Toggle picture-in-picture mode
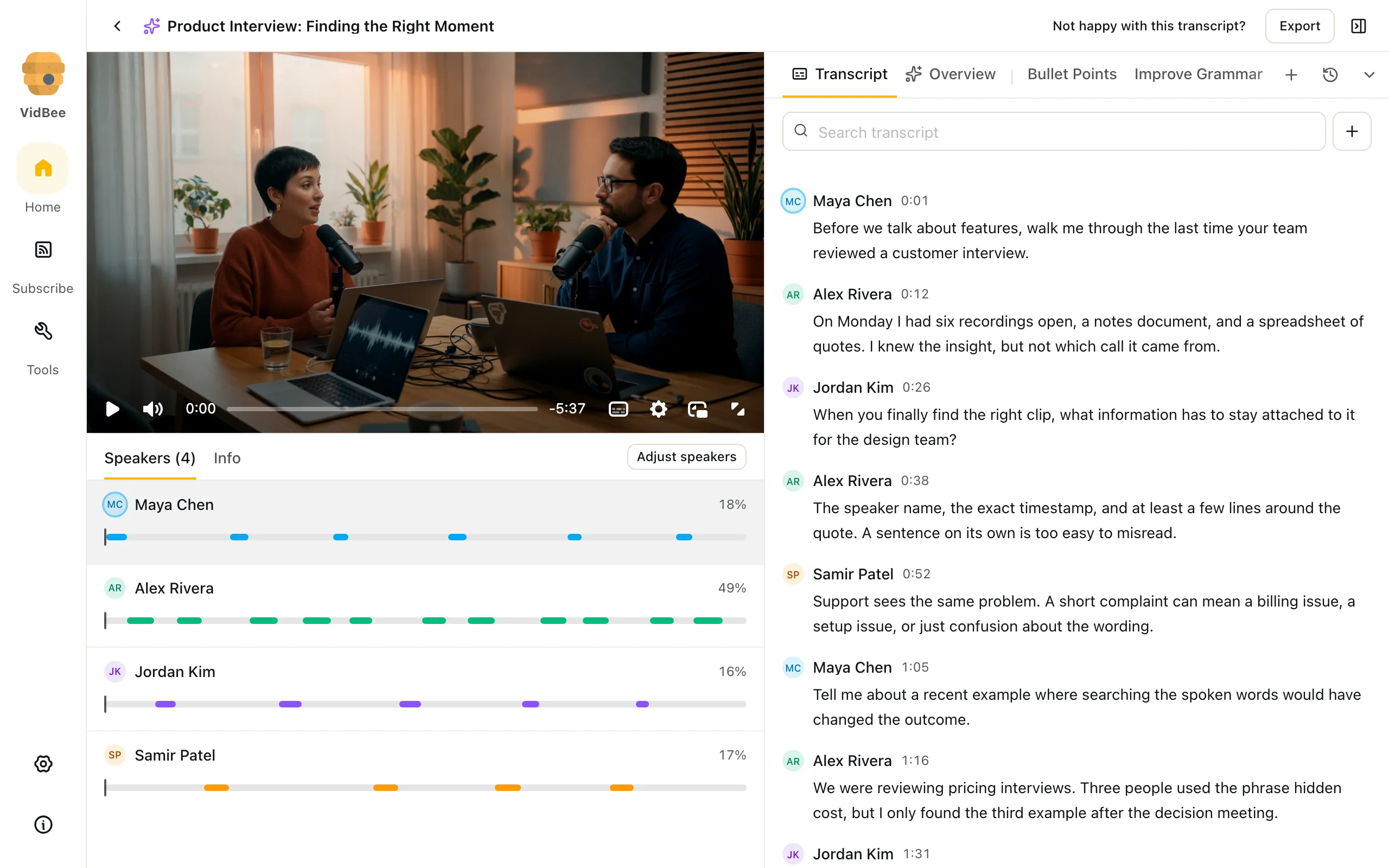 [x=698, y=409]
